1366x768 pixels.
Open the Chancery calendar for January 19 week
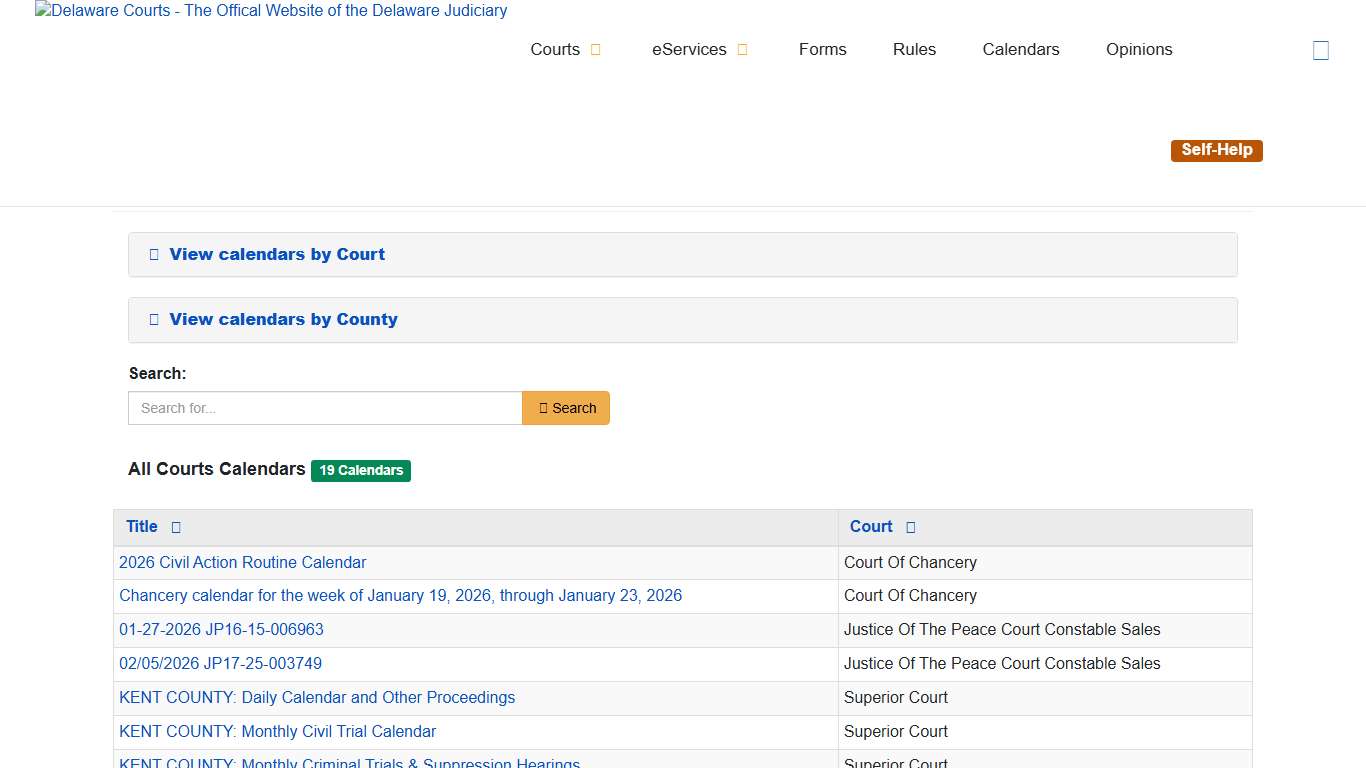click(x=400, y=595)
